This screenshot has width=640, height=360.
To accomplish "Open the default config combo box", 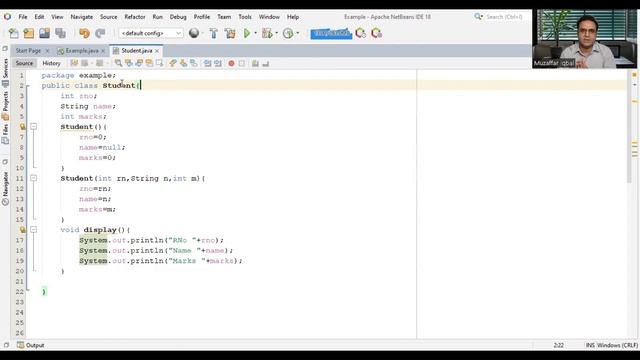I will tap(151, 33).
